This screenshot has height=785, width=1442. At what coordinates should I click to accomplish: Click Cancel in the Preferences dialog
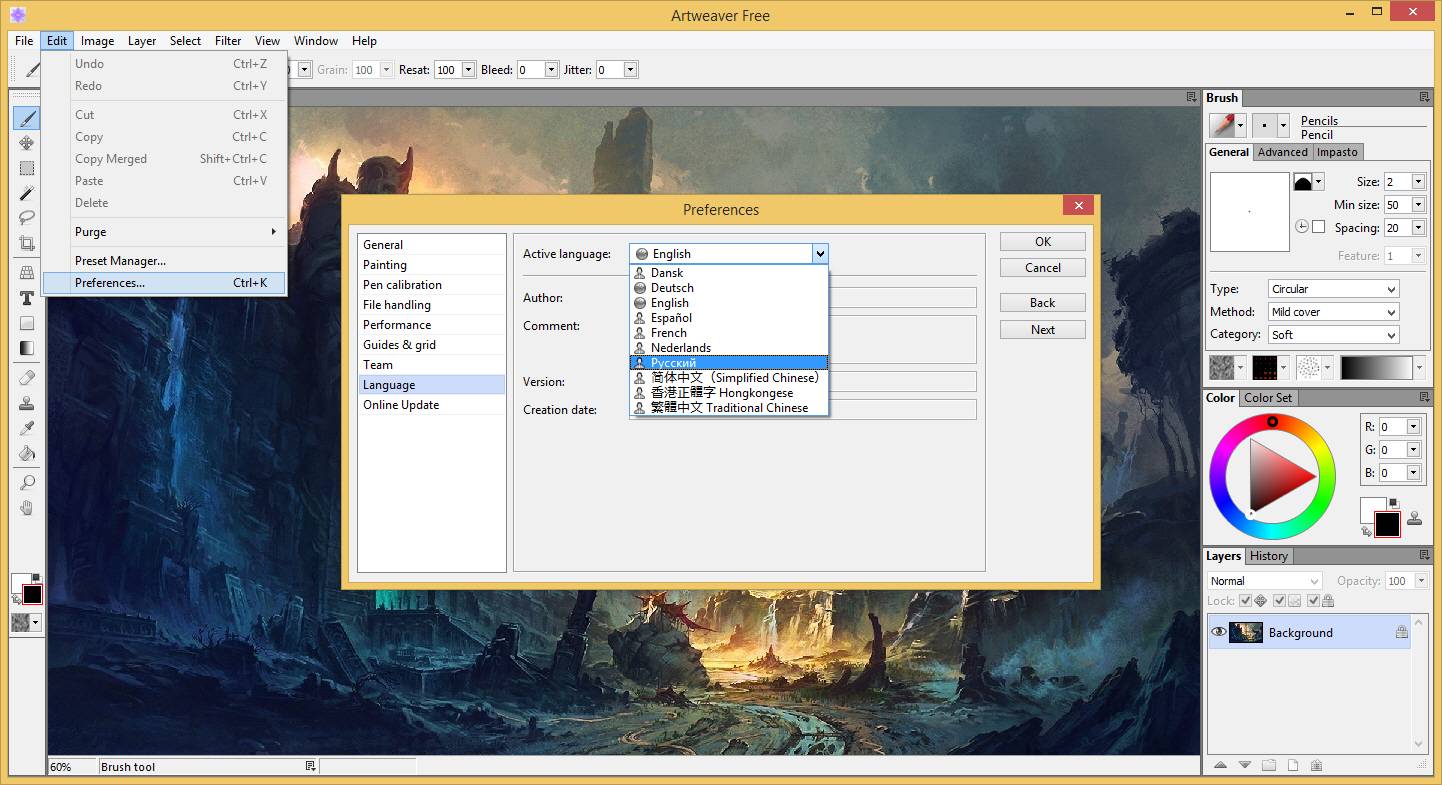point(1043,268)
